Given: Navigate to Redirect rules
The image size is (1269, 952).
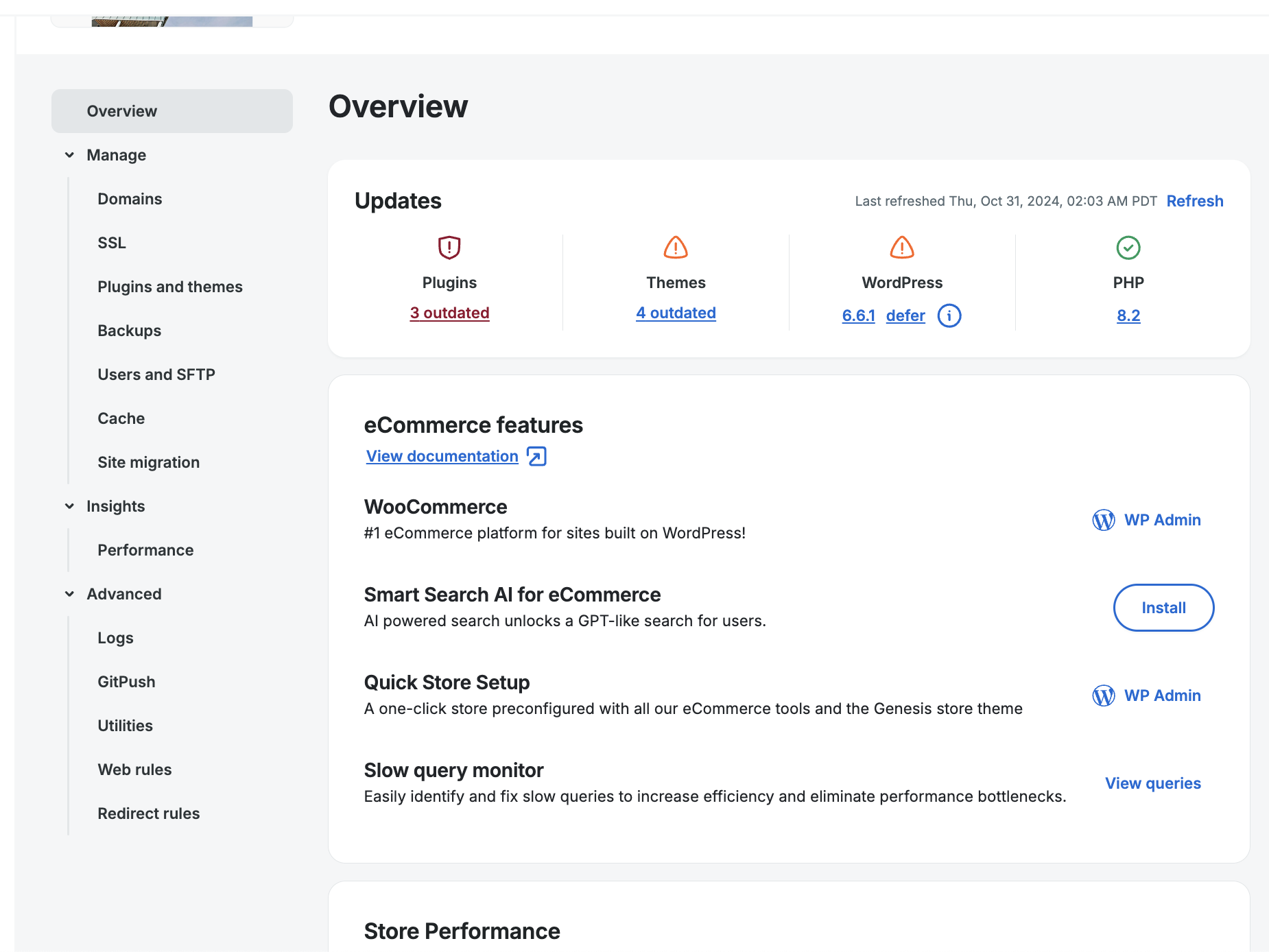Looking at the screenshot, I should pos(148,813).
